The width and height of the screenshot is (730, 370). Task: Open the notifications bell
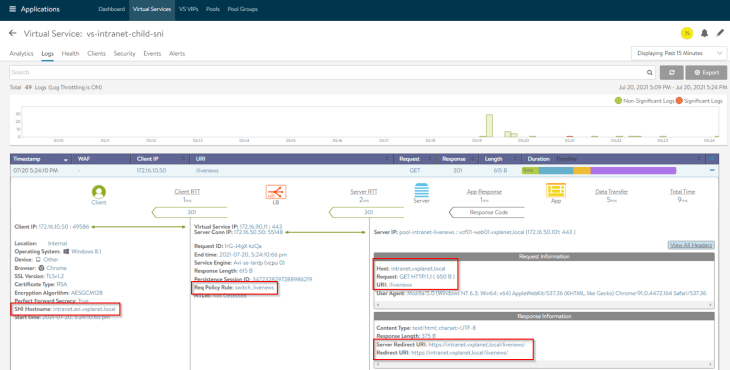coord(704,33)
